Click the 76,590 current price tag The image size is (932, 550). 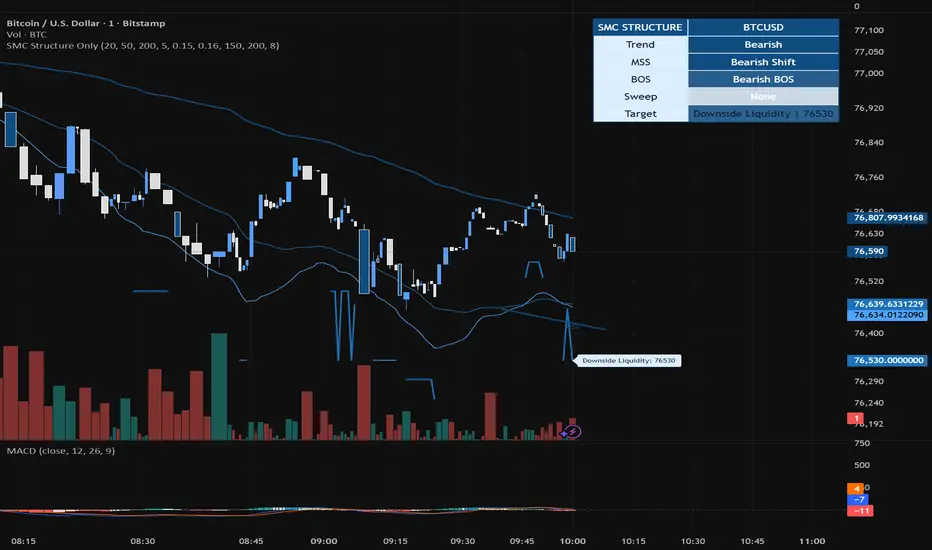868,252
